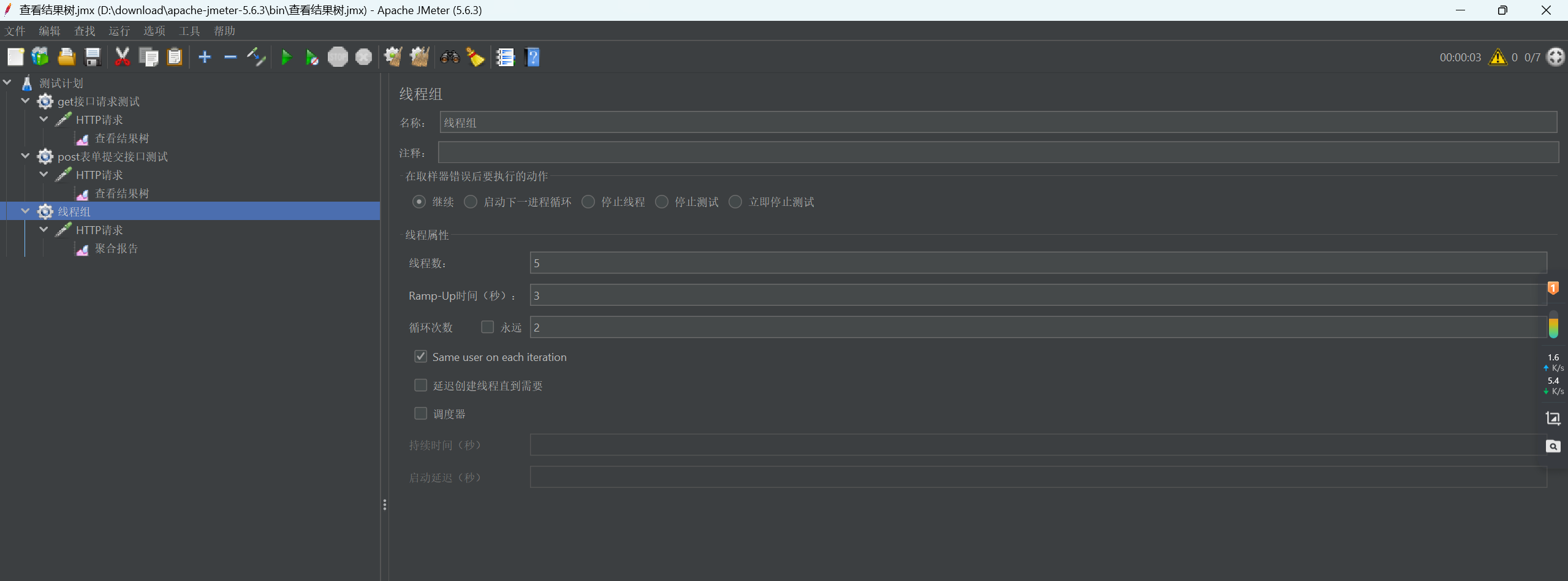Collapse all nodes with minus icon
This screenshot has width=1568, height=581.
(230, 57)
